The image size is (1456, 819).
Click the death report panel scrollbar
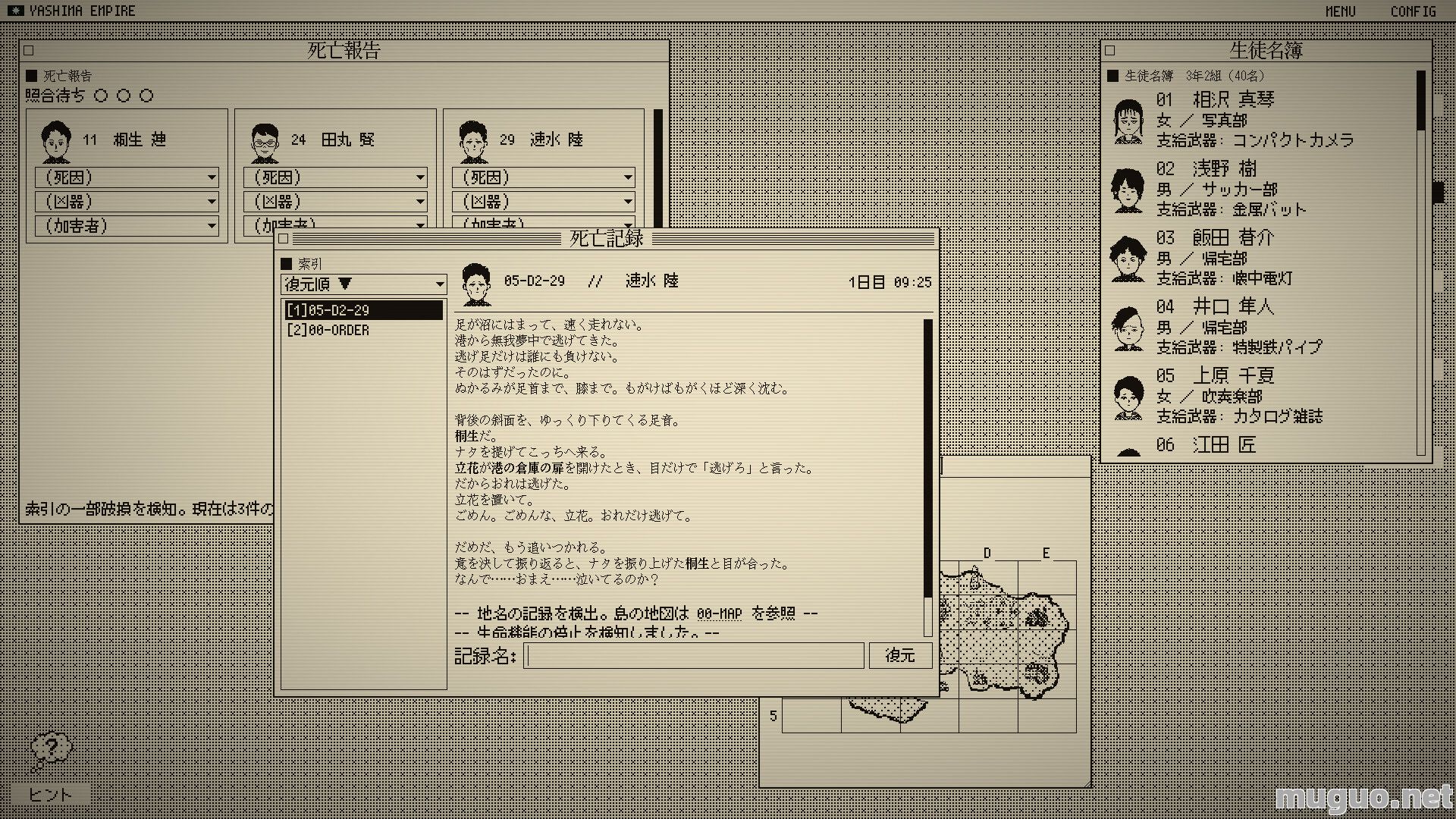(x=658, y=168)
